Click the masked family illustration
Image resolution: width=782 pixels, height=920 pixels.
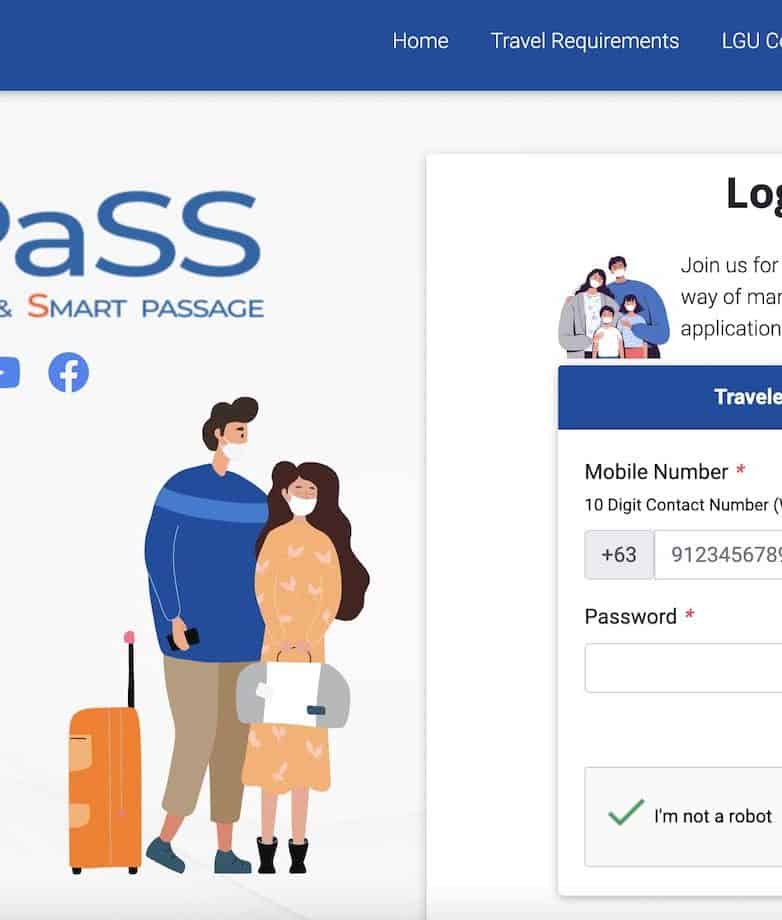pyautogui.click(x=614, y=307)
